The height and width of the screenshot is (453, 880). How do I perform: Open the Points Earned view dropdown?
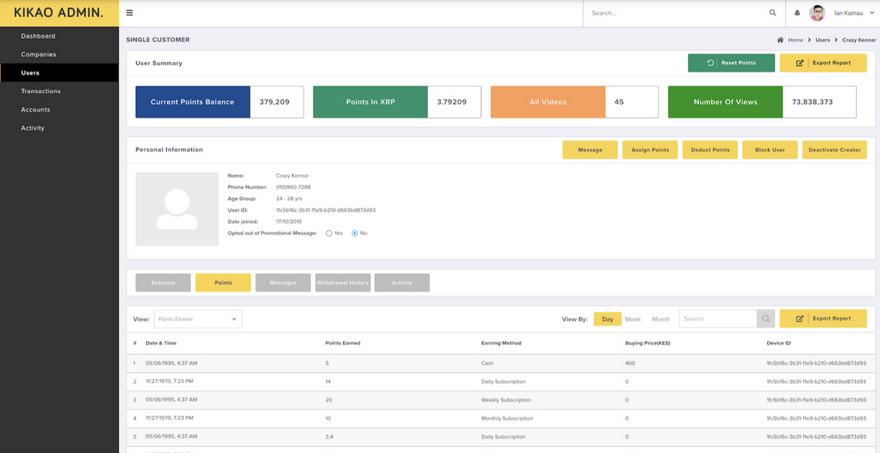(198, 319)
